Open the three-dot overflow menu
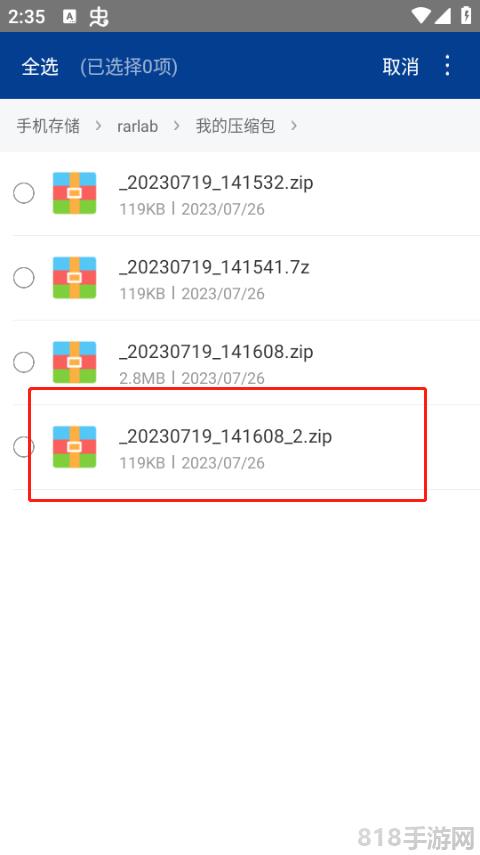 pyautogui.click(x=447, y=66)
